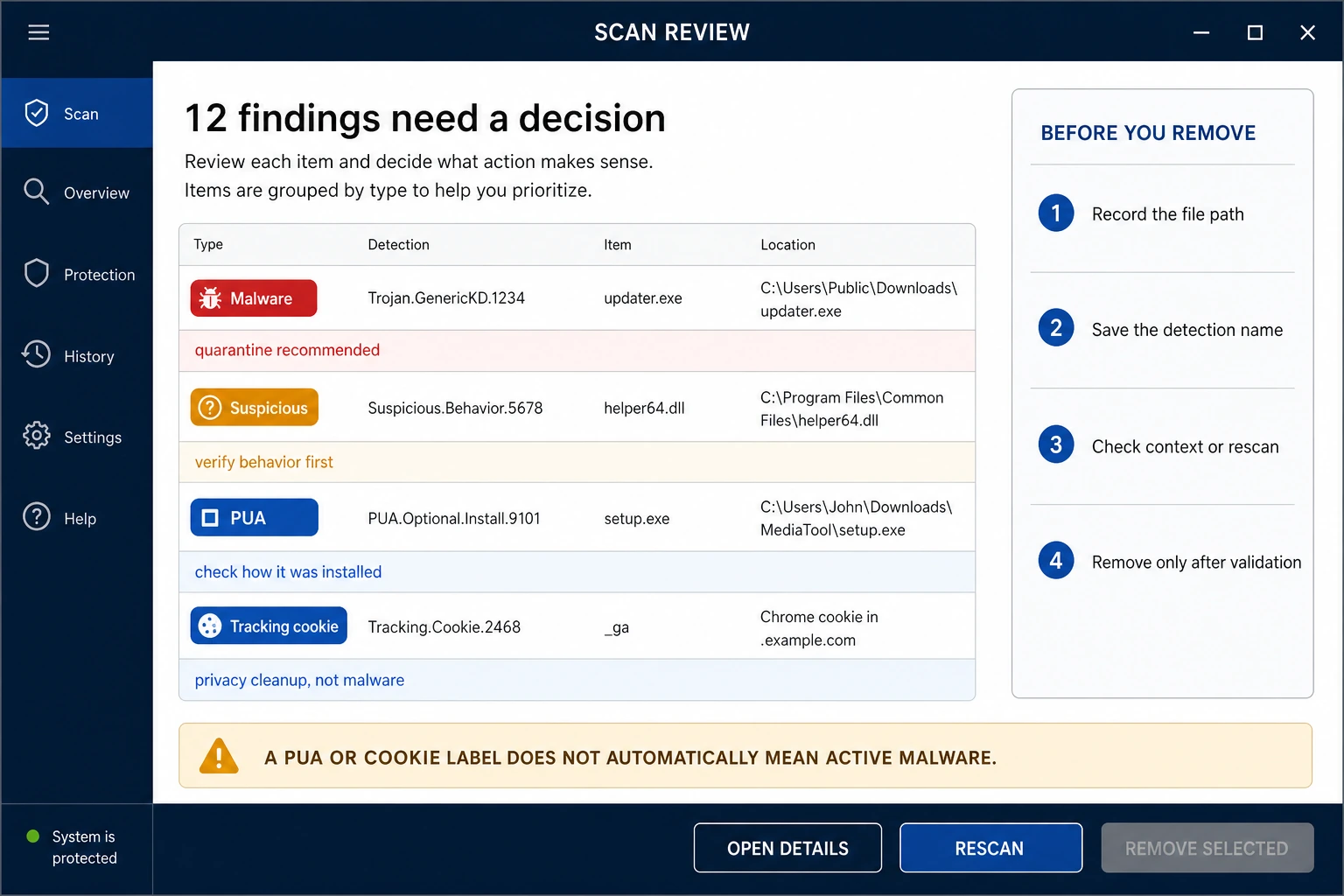Click the _ga item cell

[x=617, y=627]
